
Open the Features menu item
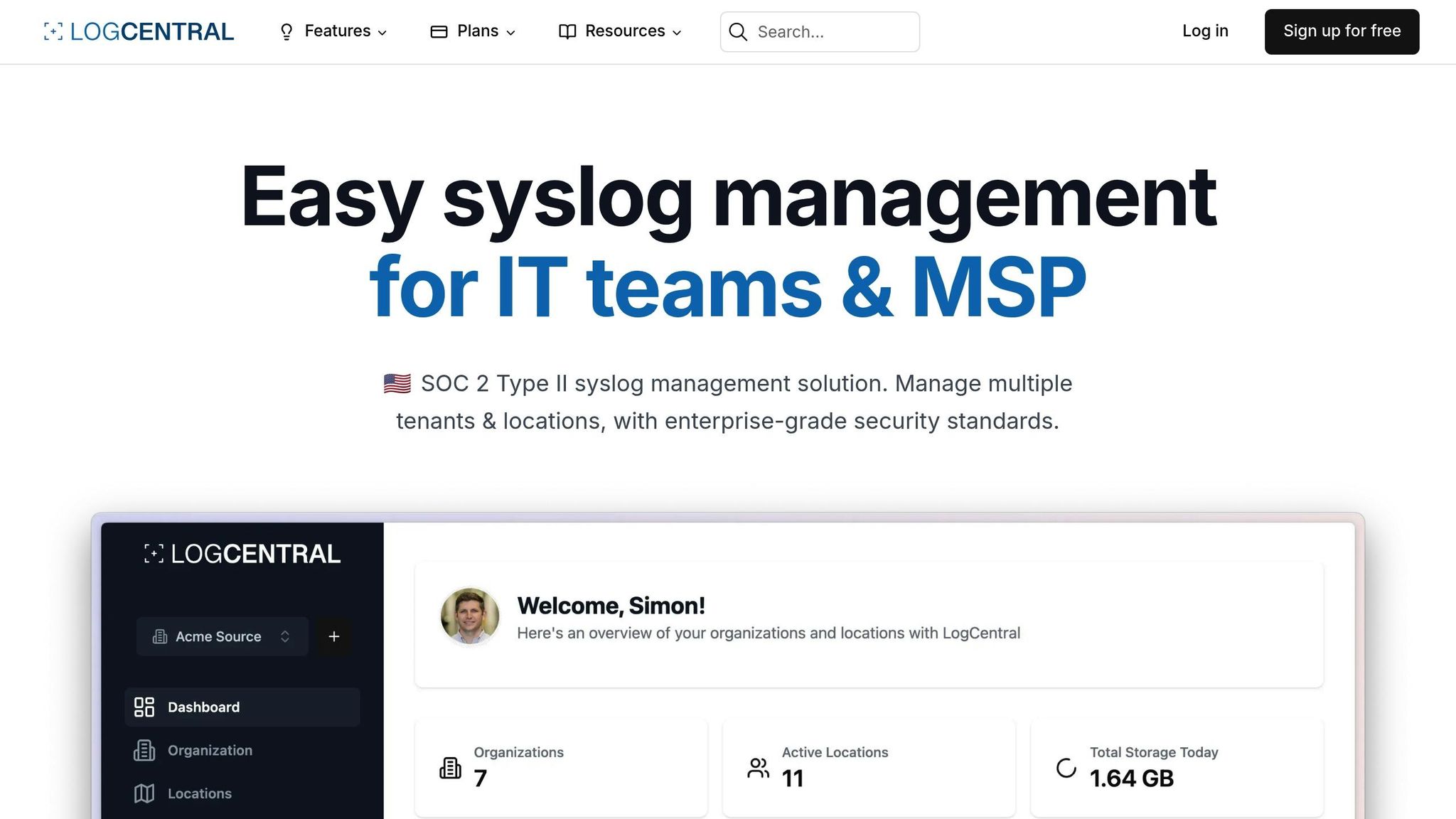tap(337, 31)
